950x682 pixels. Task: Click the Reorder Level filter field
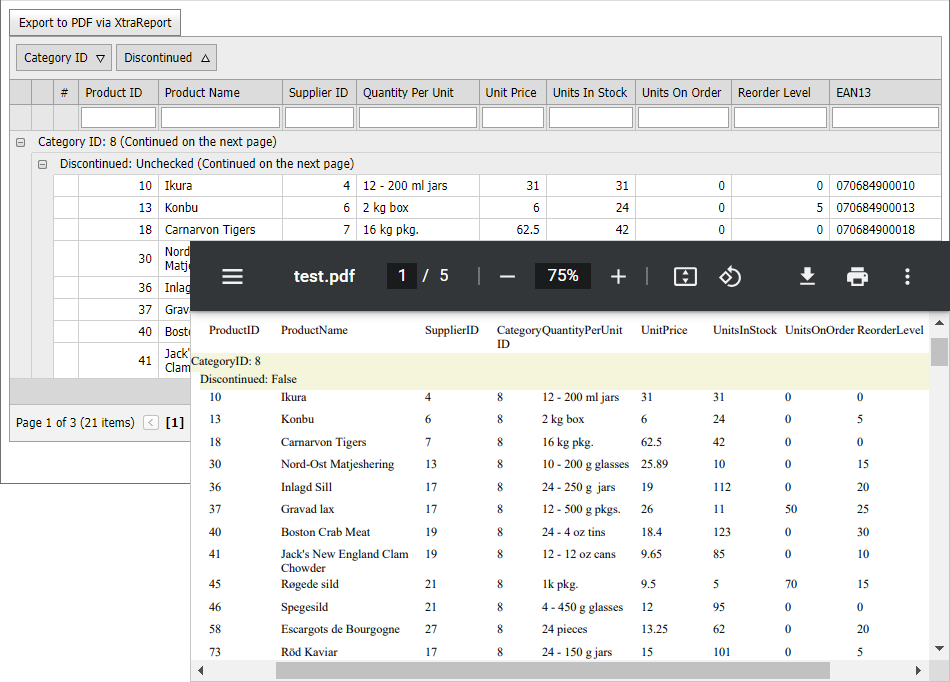pos(780,118)
